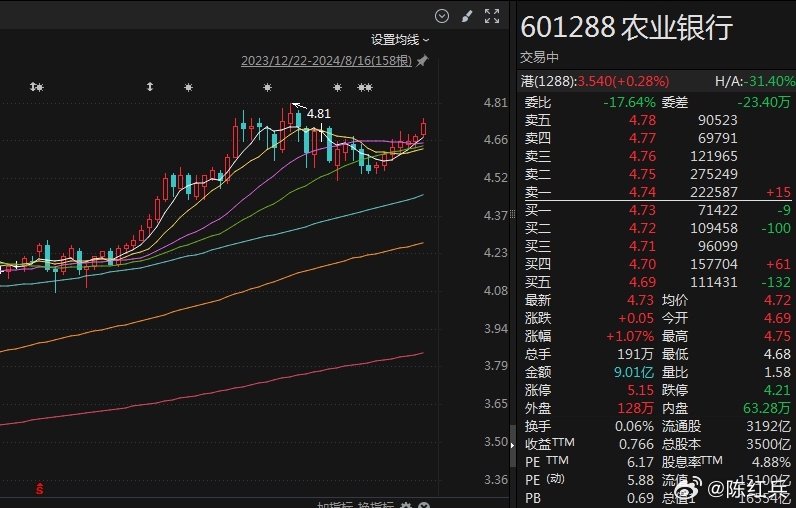Click the 总股本 3500亿 value
Viewport: 796px width, 508px height.
(768, 445)
